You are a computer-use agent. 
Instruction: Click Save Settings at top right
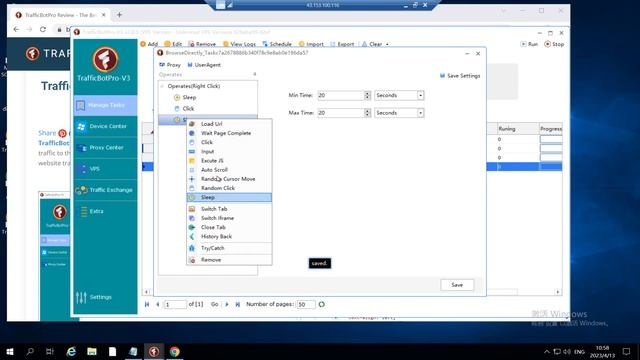tap(460, 76)
